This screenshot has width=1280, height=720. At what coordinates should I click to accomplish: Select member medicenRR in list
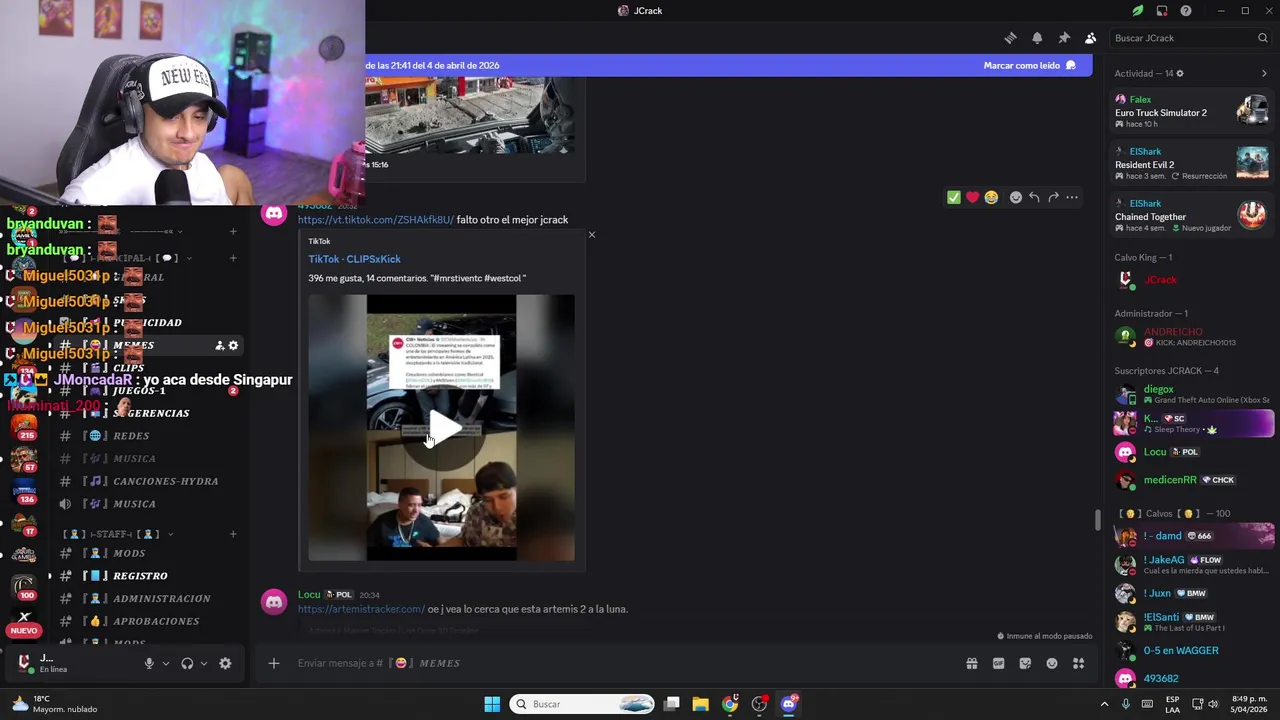(1192, 480)
